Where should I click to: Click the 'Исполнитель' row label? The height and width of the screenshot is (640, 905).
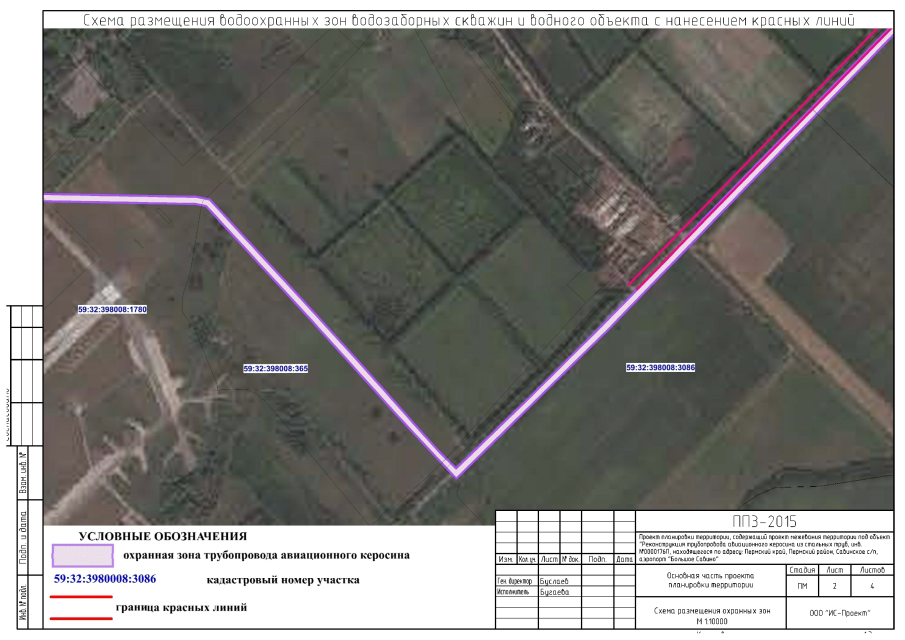(513, 592)
